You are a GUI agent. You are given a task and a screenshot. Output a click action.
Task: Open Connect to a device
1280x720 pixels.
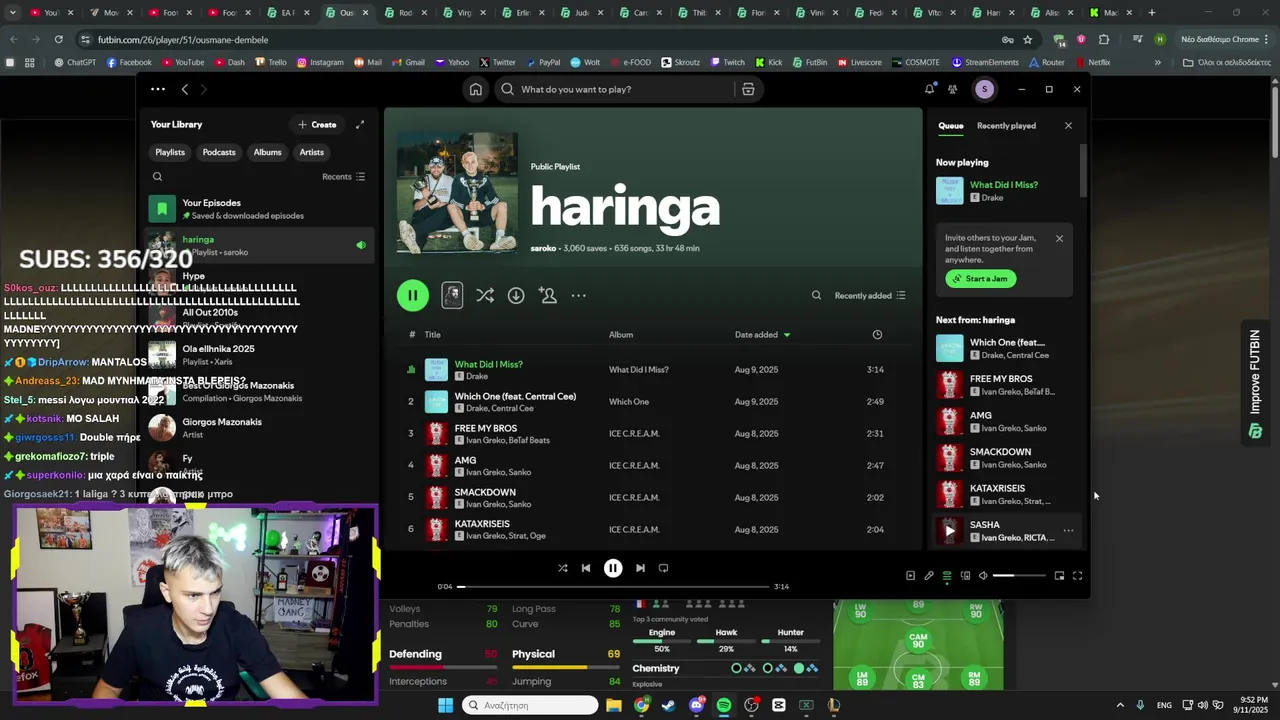tap(965, 576)
